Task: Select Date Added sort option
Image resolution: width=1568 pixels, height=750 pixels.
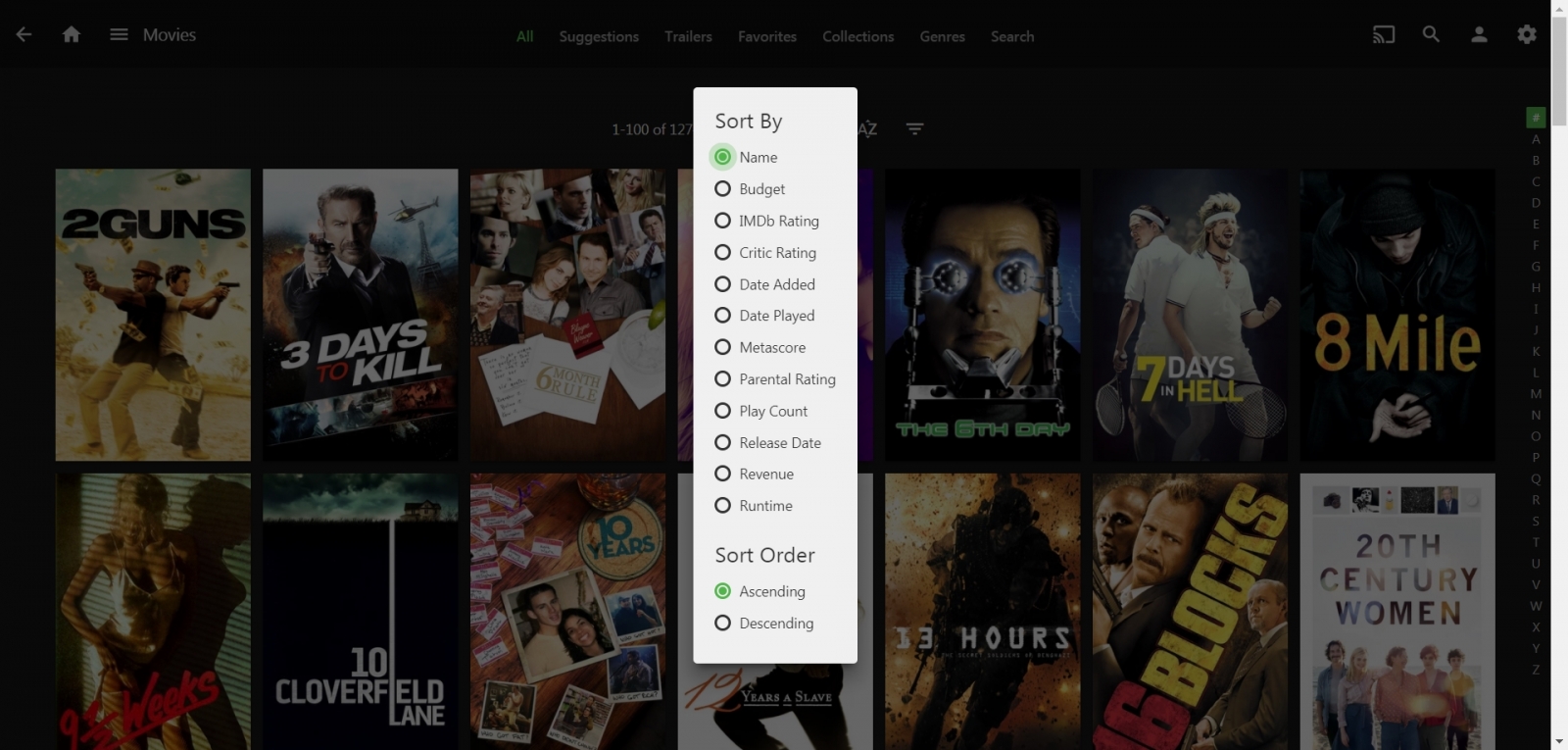Action: pos(764,284)
